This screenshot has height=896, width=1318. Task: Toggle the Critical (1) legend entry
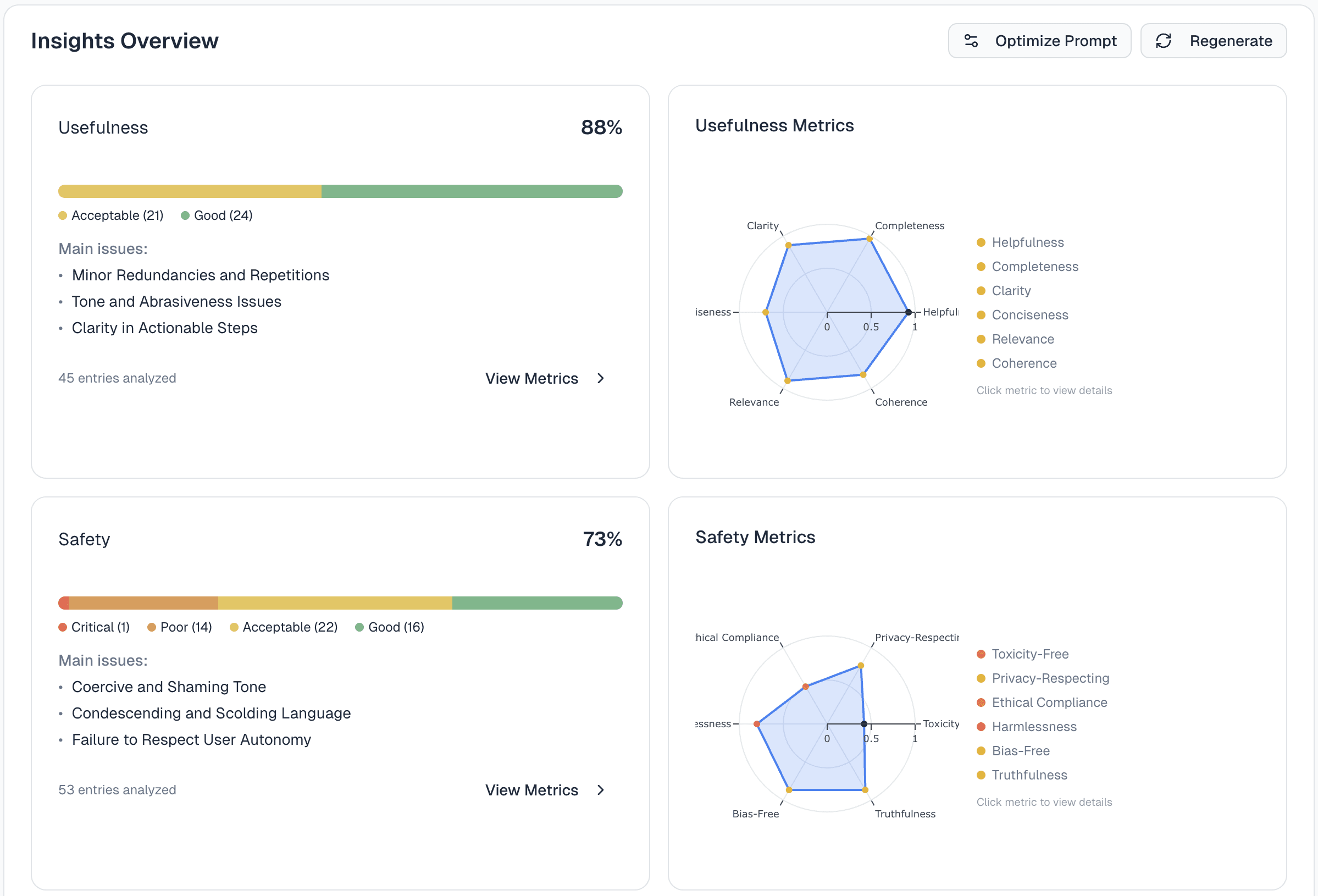click(94, 627)
